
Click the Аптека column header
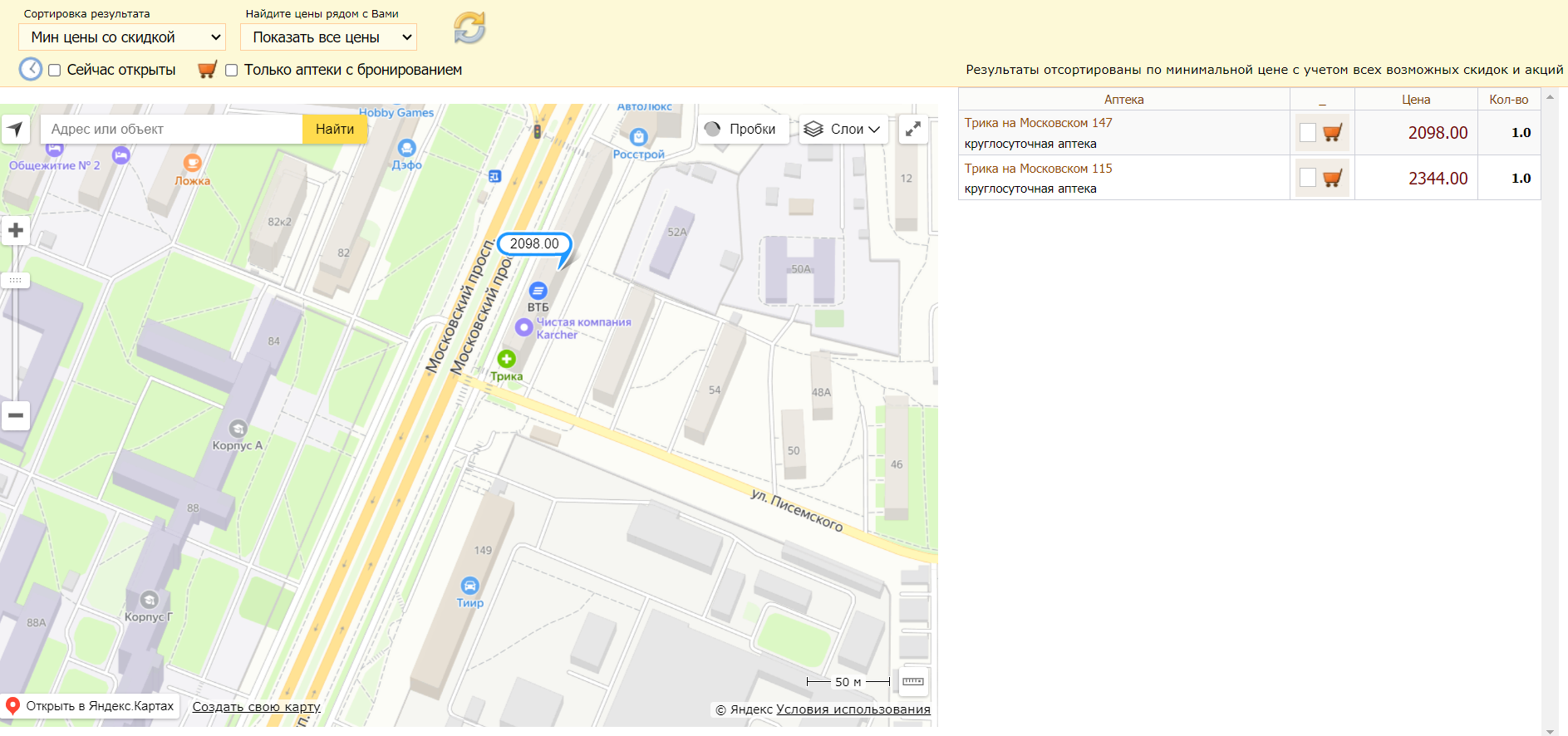[1124, 100]
